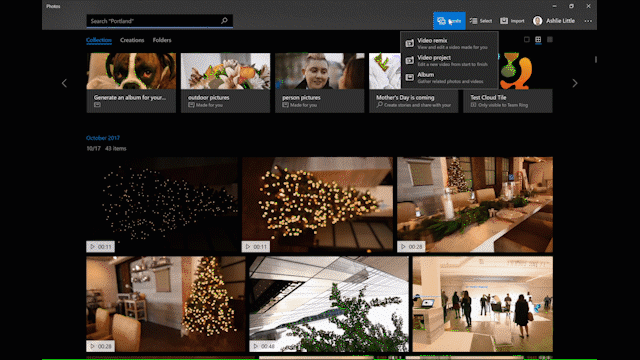Show next tiles with right chevron
640x360 pixels.
[x=575, y=83]
